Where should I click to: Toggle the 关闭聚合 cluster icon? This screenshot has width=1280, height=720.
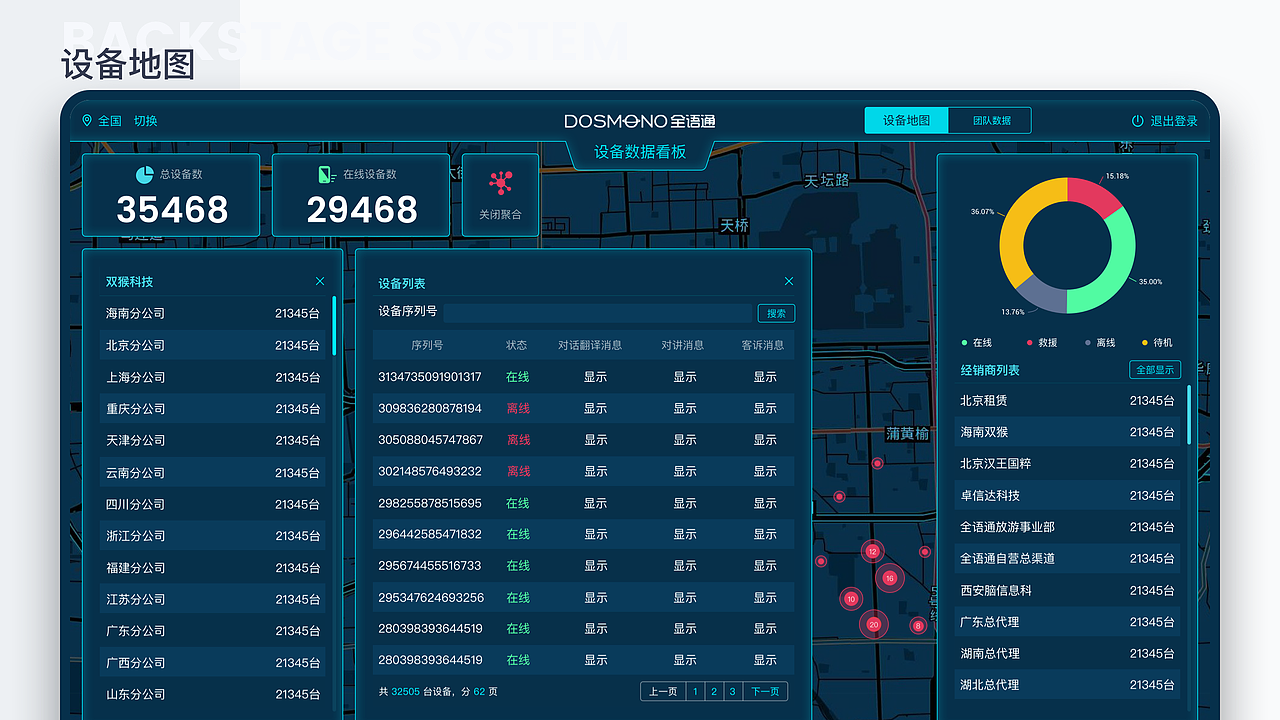click(500, 183)
